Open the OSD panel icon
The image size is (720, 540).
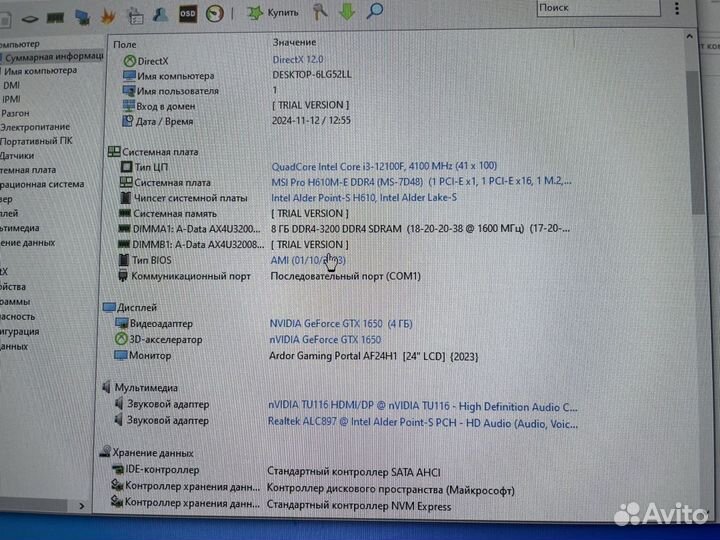[188, 14]
